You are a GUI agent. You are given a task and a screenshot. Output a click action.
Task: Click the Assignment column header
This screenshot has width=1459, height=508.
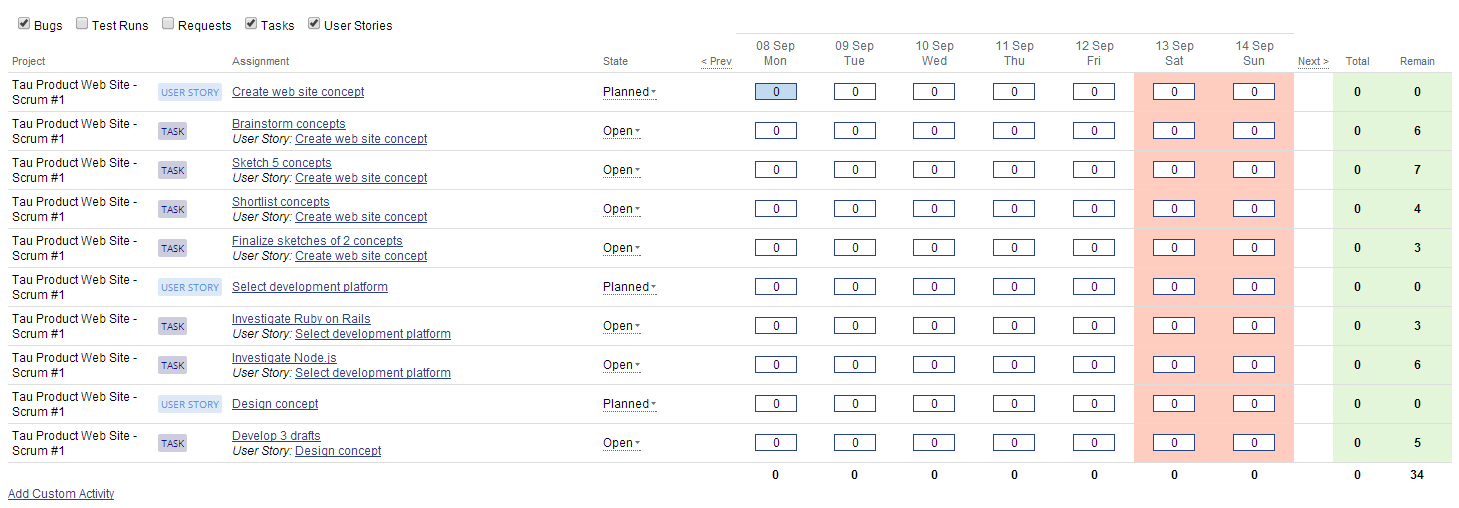(261, 62)
